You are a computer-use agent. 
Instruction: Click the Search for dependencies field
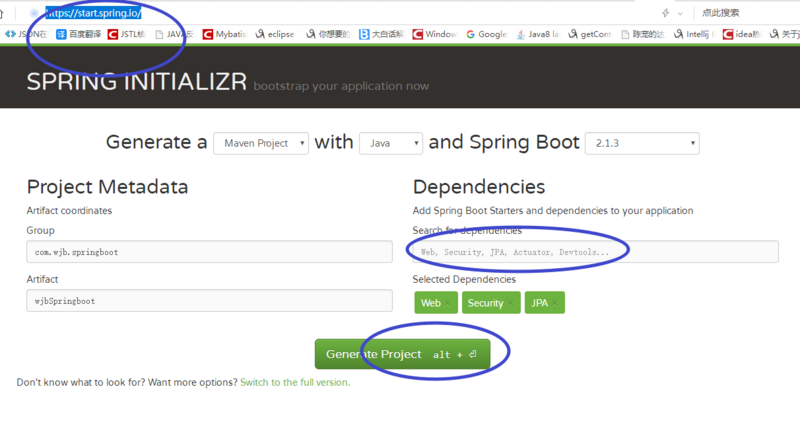pos(595,252)
